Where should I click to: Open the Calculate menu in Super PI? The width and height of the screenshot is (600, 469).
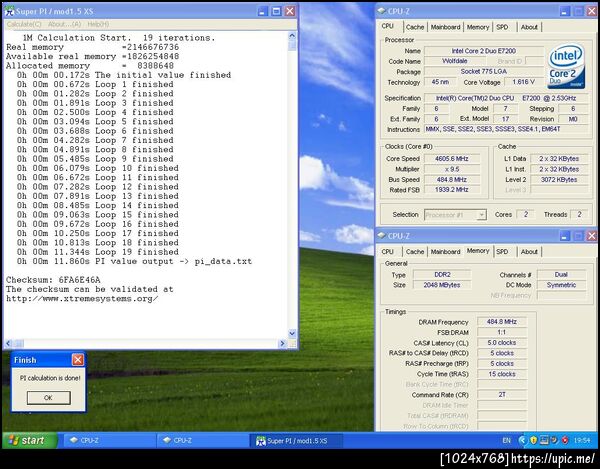(x=24, y=24)
